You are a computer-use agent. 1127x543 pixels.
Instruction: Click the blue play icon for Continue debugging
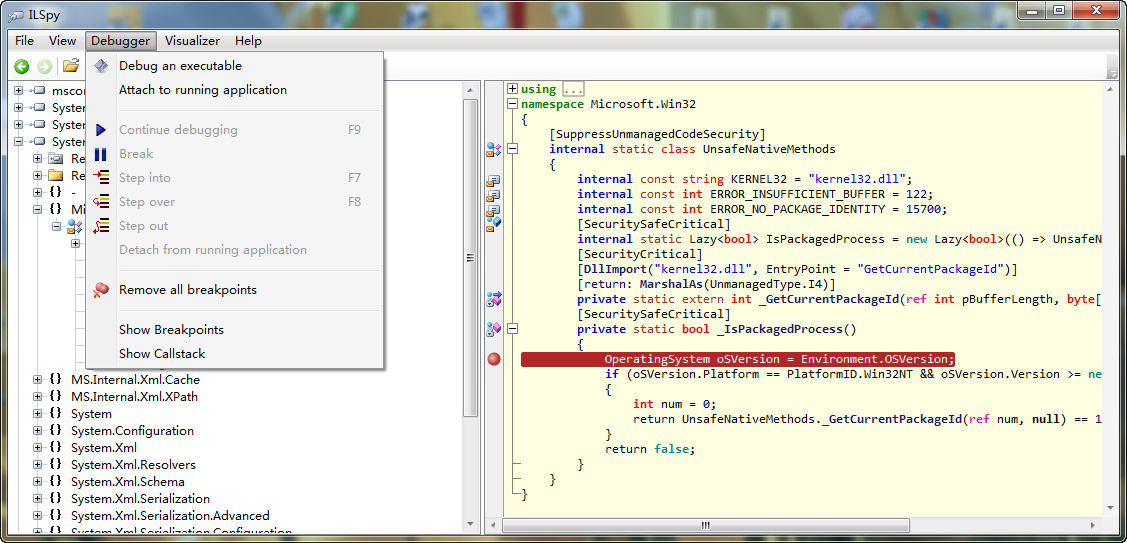click(x=101, y=130)
